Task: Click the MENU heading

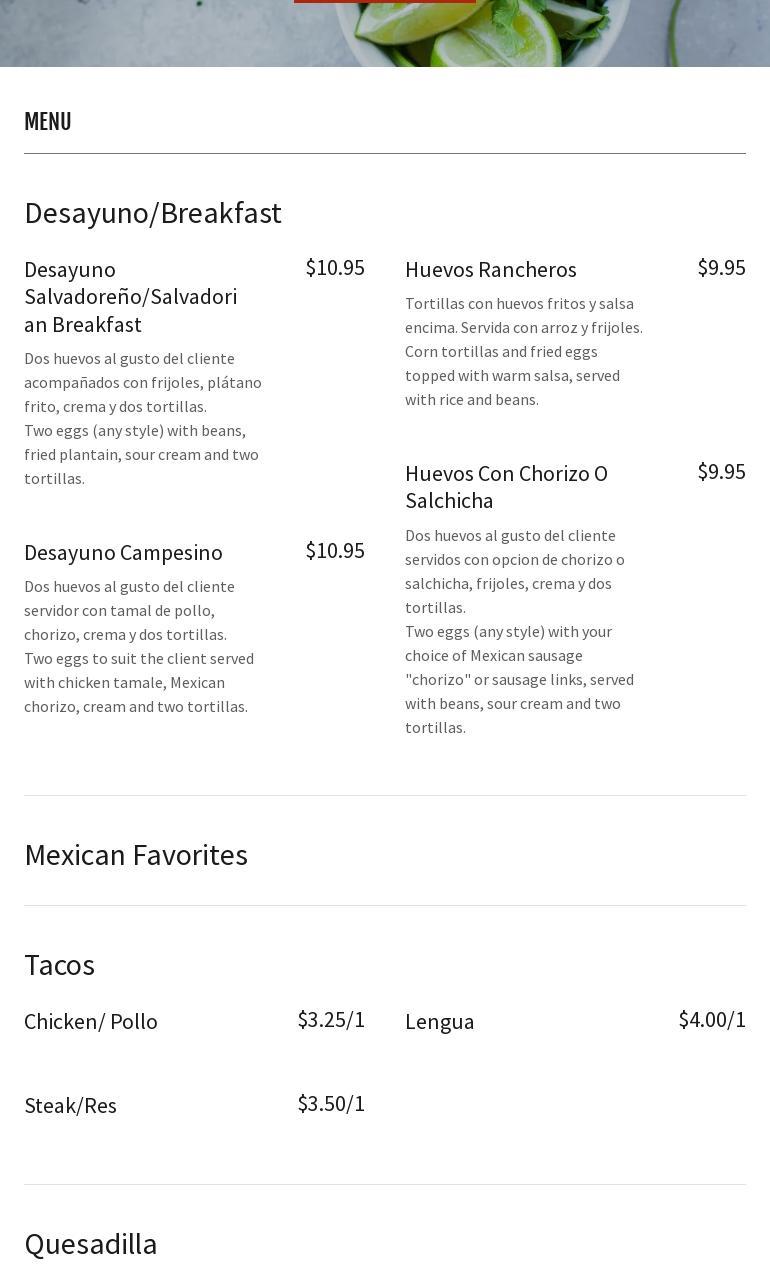Action: (48, 122)
